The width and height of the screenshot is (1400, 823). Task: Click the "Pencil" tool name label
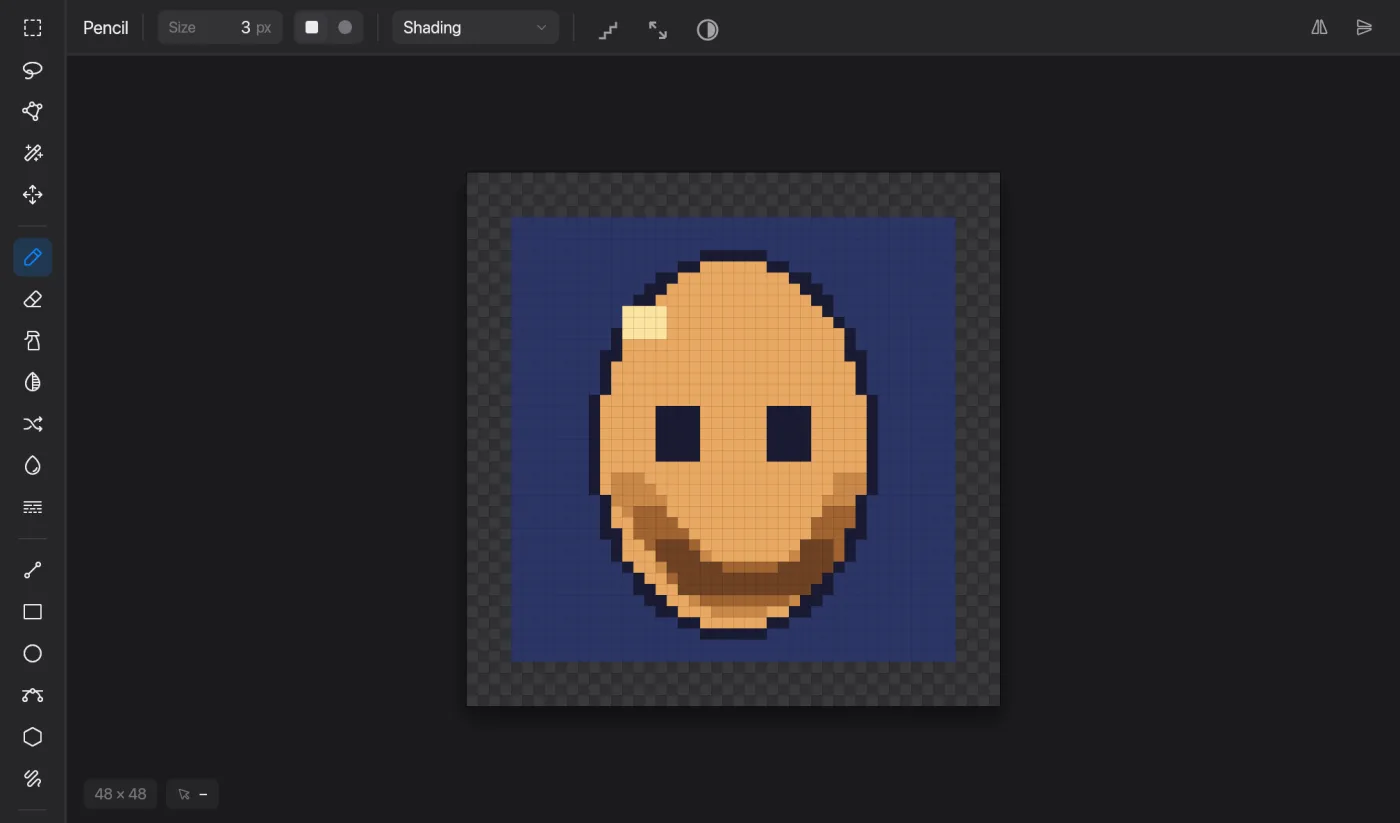click(105, 28)
